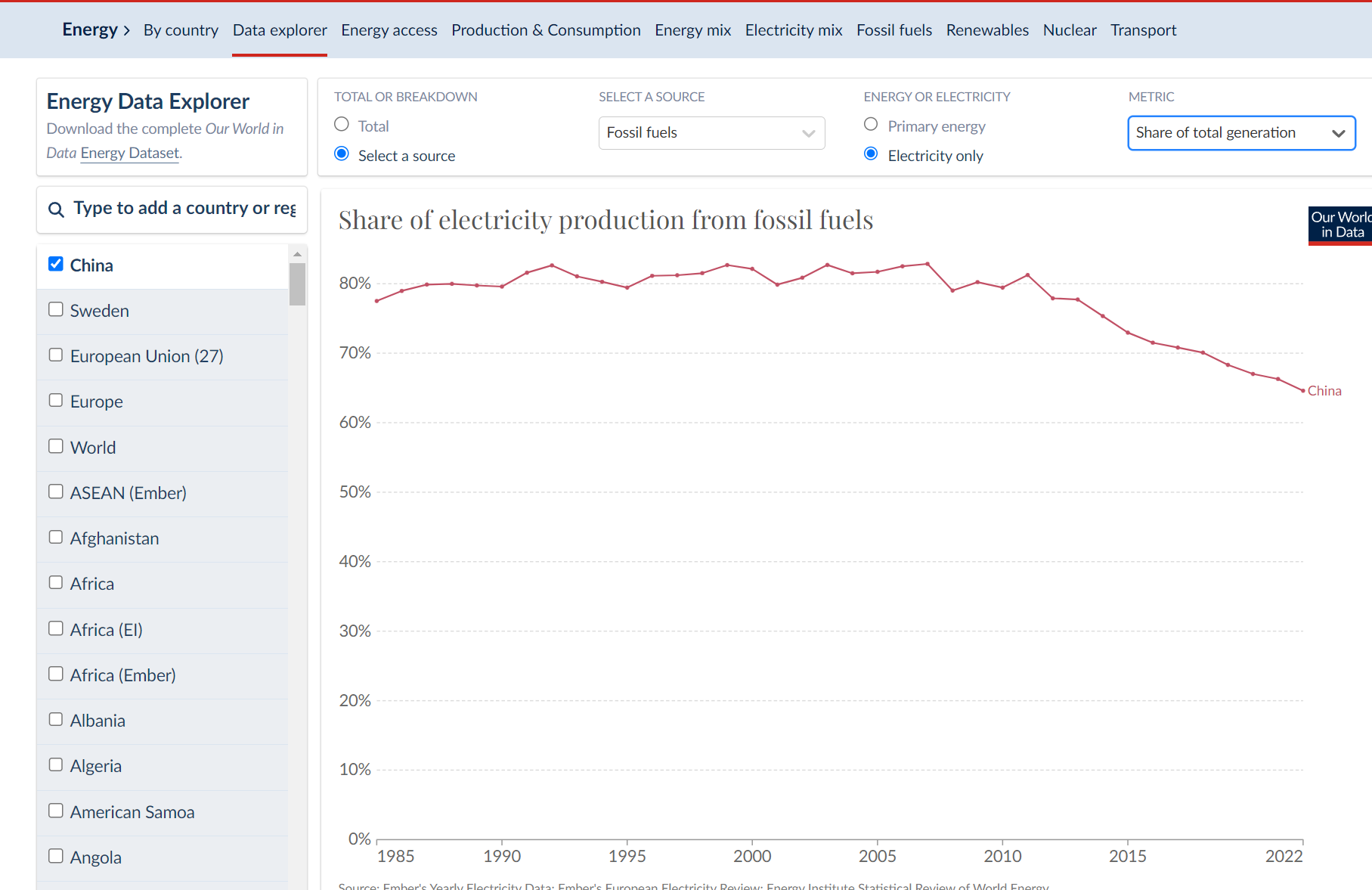Select the Total radio button
The width and height of the screenshot is (1372, 890).
(342, 124)
